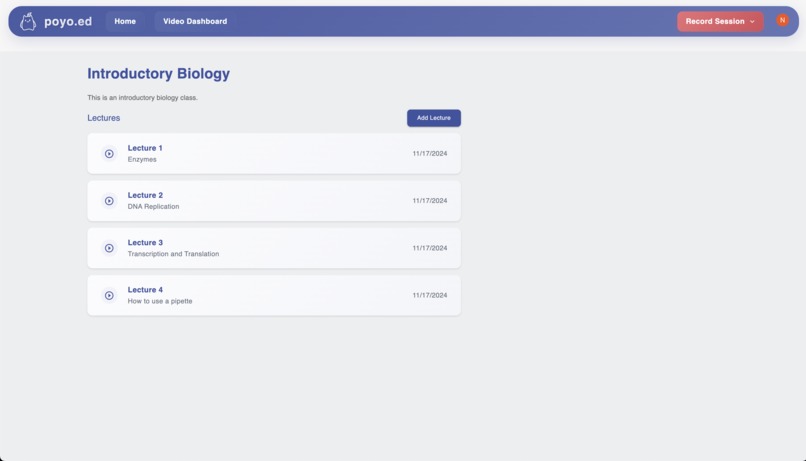
Task: Open the Video Dashboard menu item
Action: [x=195, y=22]
